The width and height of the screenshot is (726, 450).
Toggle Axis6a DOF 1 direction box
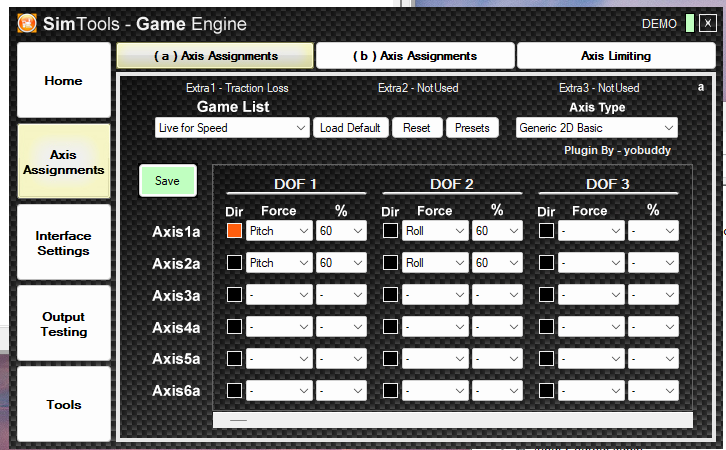point(234,390)
